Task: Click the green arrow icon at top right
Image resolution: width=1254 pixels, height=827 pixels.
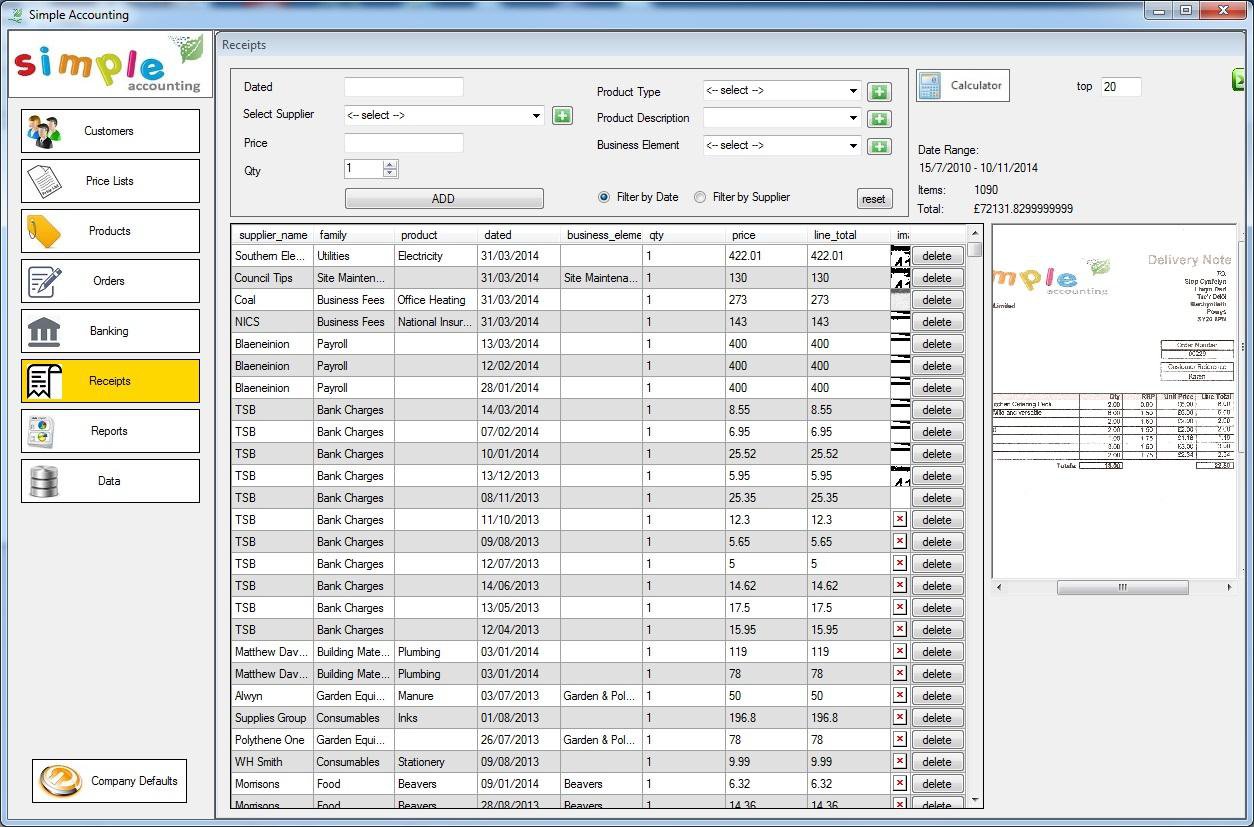Action: [1240, 81]
